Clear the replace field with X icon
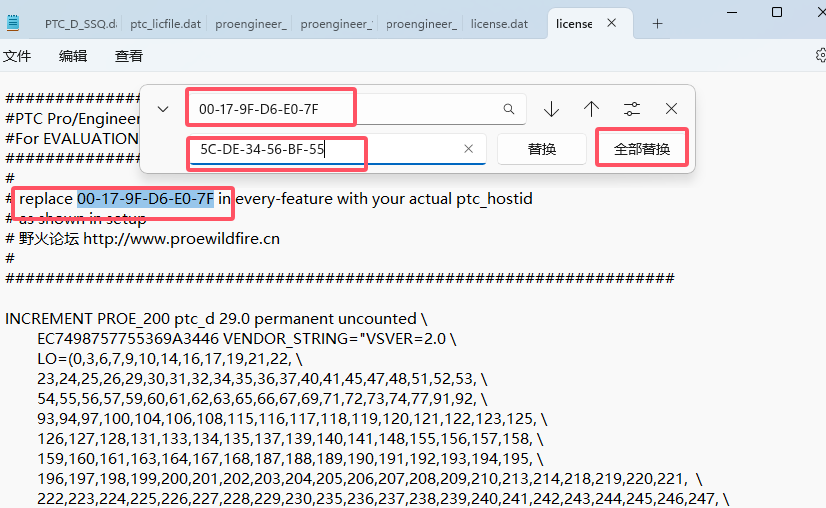The image size is (826, 508). pyautogui.click(x=468, y=149)
